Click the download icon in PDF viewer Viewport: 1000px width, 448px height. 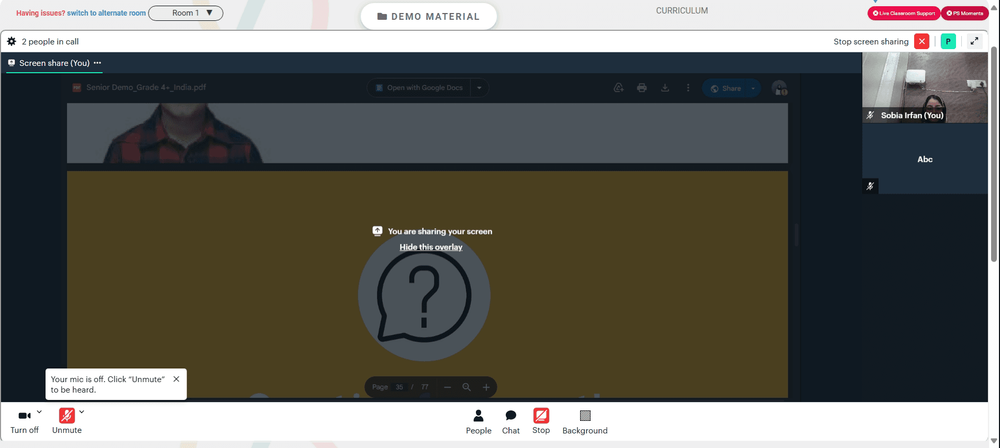(665, 88)
